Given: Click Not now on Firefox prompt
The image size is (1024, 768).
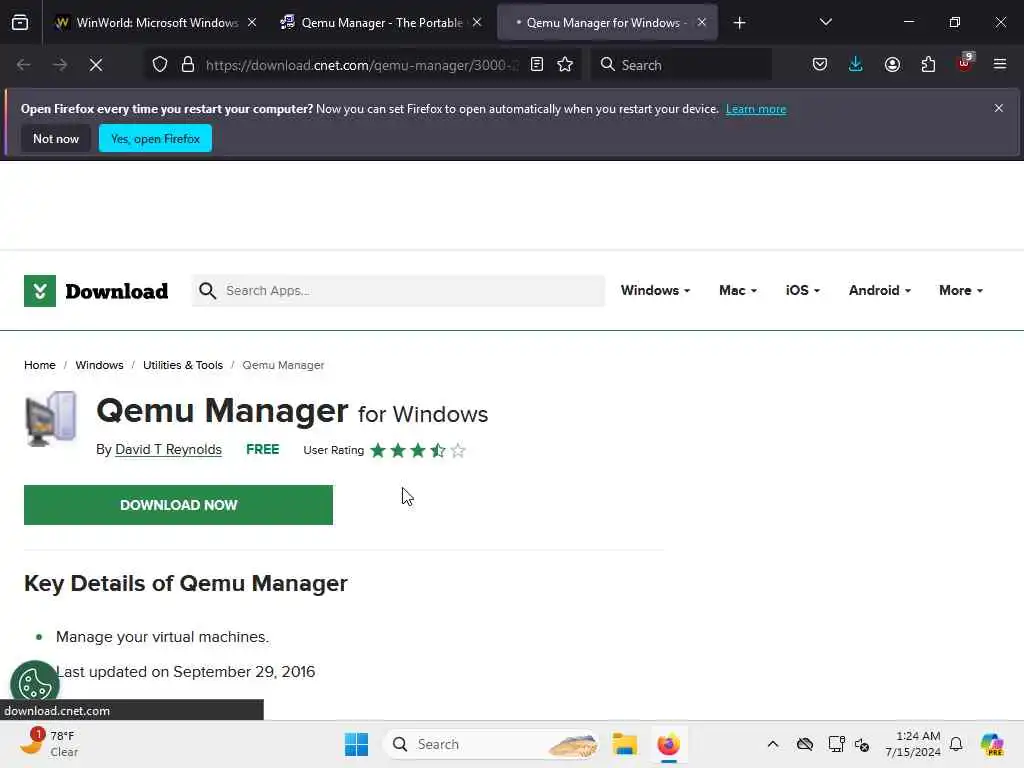Looking at the screenshot, I should tap(56, 138).
